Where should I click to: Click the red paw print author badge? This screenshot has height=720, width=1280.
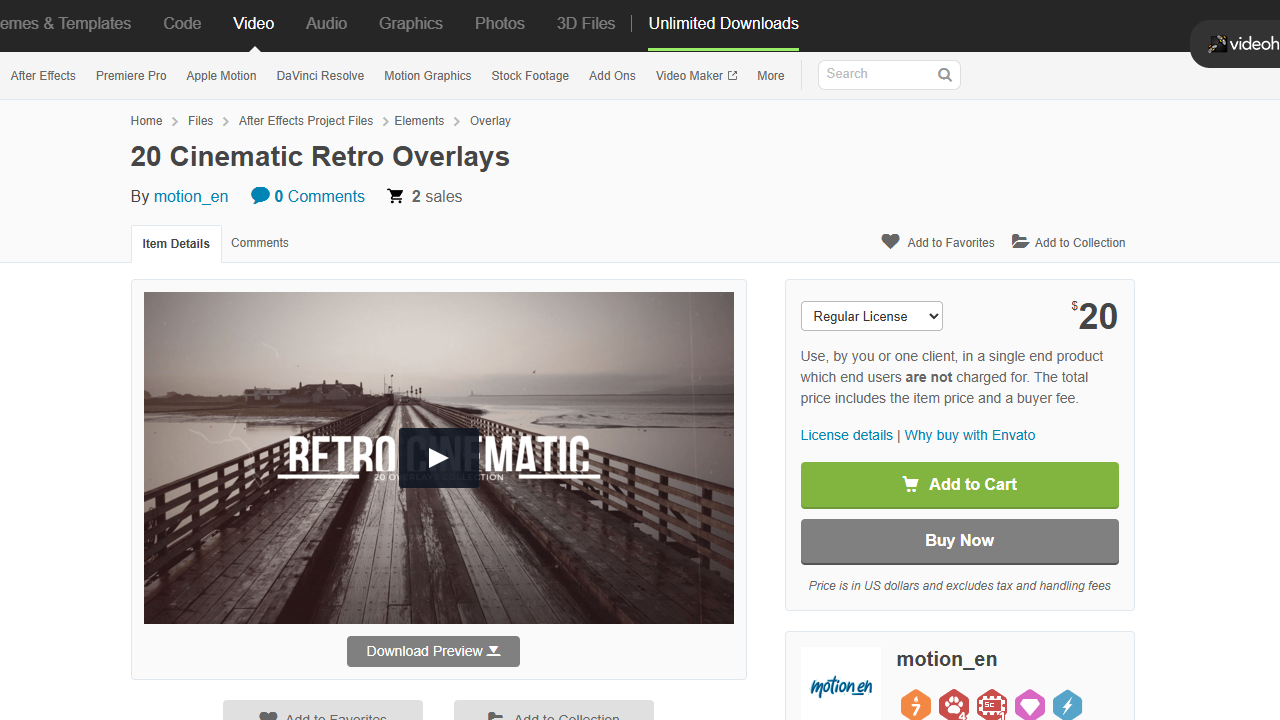953,705
